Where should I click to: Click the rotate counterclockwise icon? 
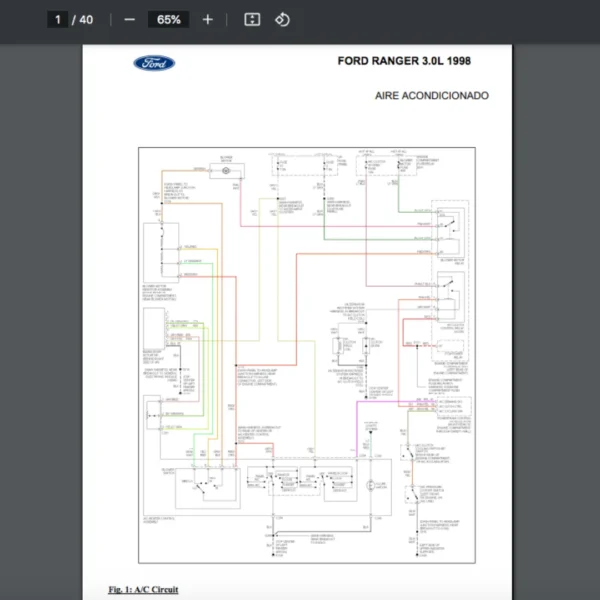point(282,19)
